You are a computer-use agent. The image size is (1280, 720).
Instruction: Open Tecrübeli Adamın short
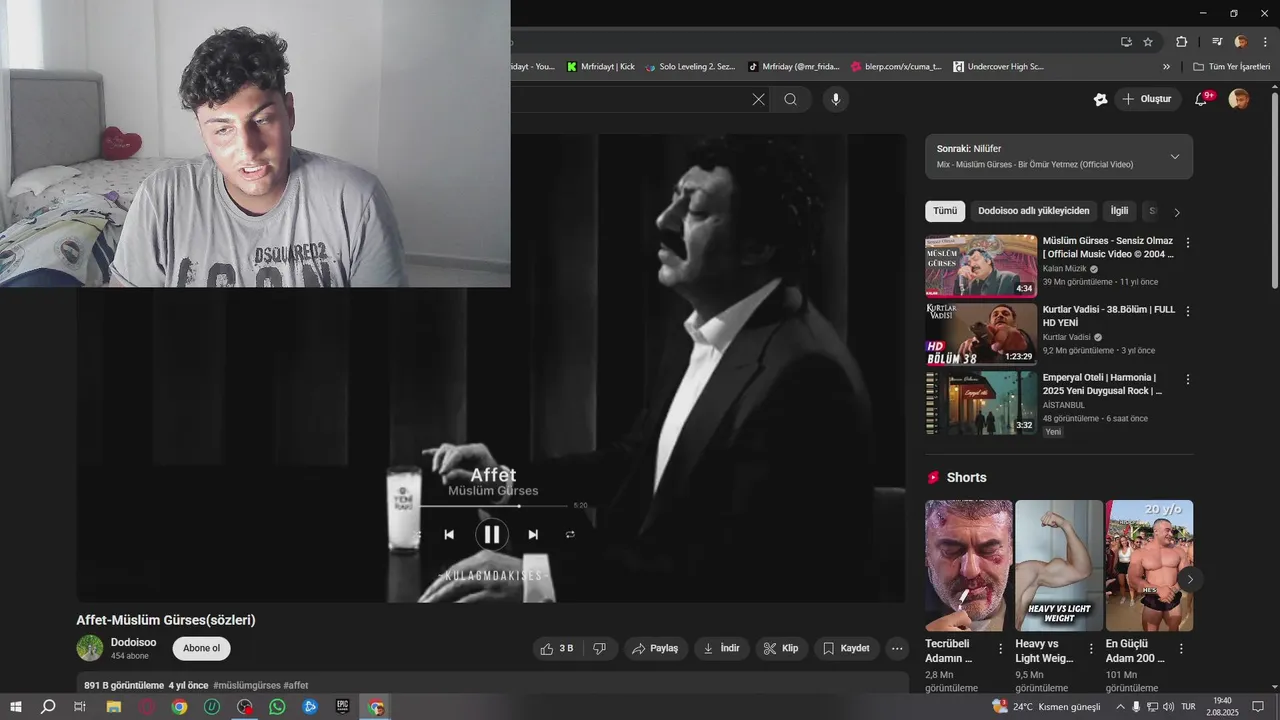tap(969, 565)
